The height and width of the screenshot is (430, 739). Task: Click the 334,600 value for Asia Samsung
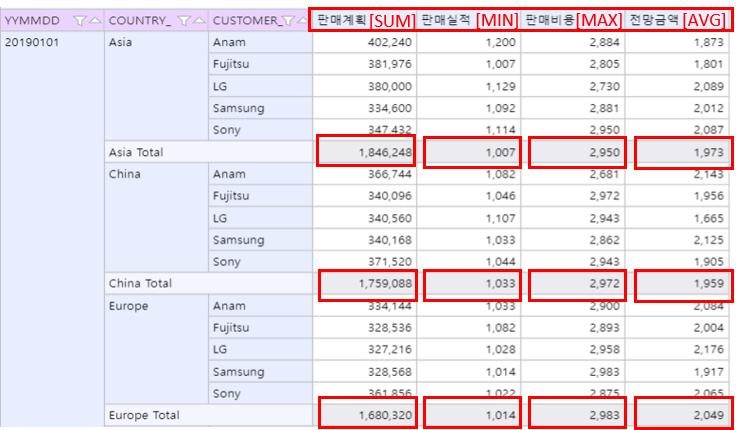coord(364,108)
